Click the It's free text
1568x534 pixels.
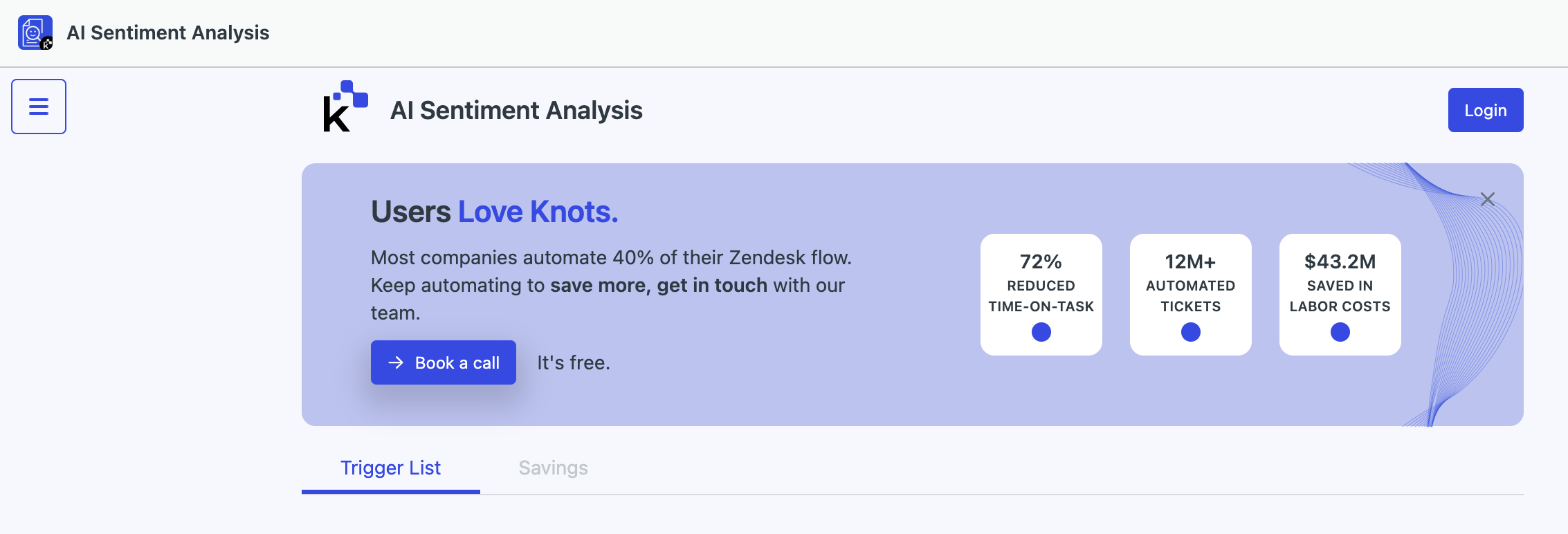tap(574, 362)
